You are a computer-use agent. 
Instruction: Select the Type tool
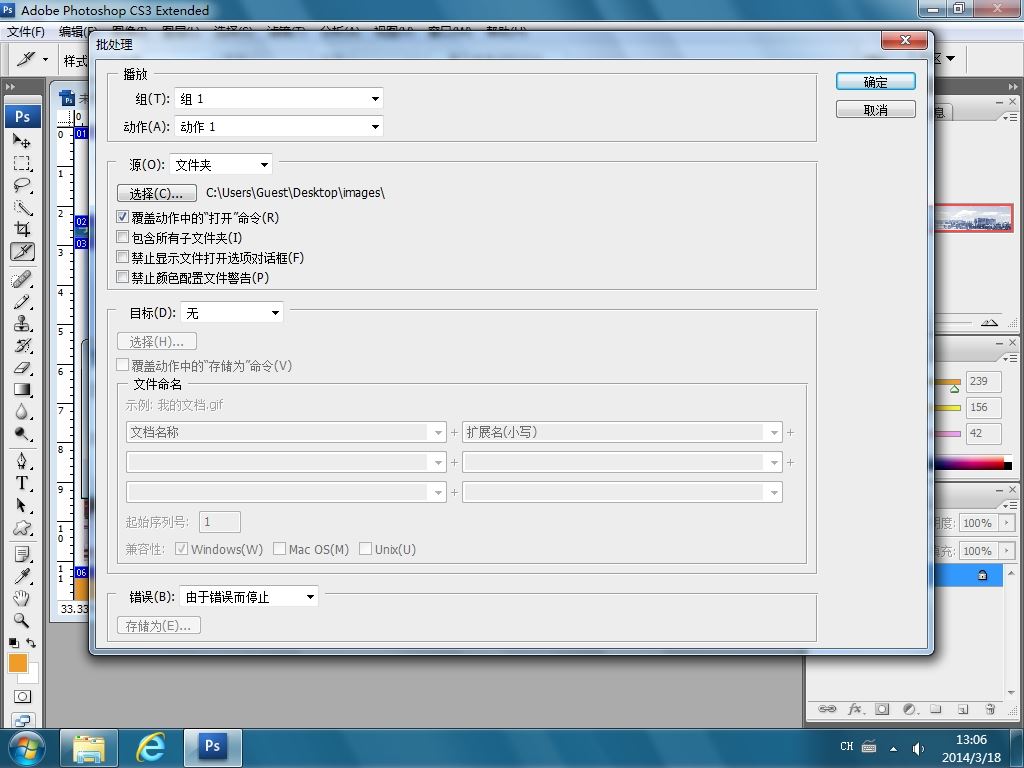[x=22, y=483]
